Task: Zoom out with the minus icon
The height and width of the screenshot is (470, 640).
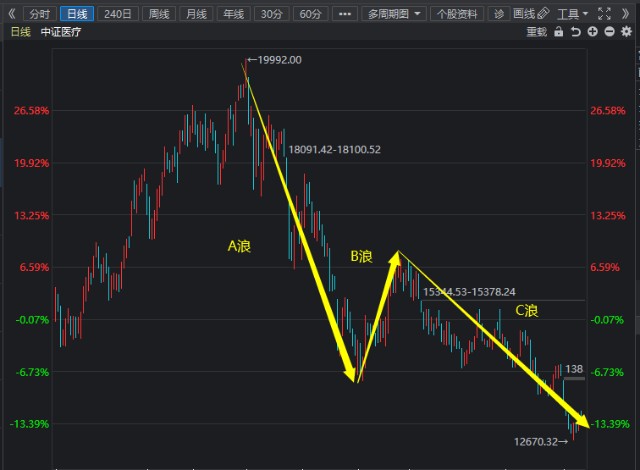Action: (609, 32)
